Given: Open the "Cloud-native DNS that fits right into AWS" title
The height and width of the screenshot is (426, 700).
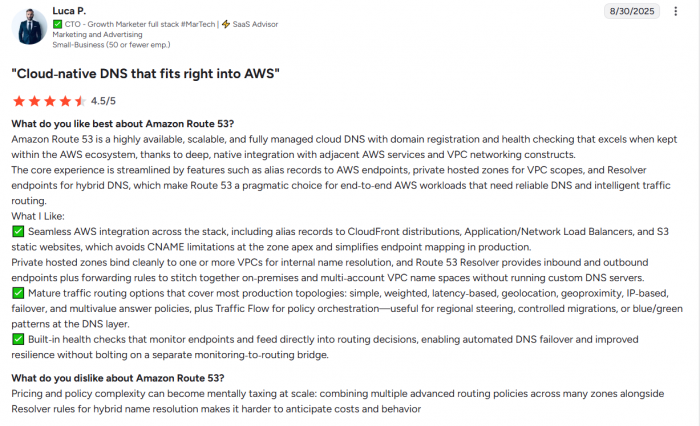Looking at the screenshot, I should pos(145,74).
